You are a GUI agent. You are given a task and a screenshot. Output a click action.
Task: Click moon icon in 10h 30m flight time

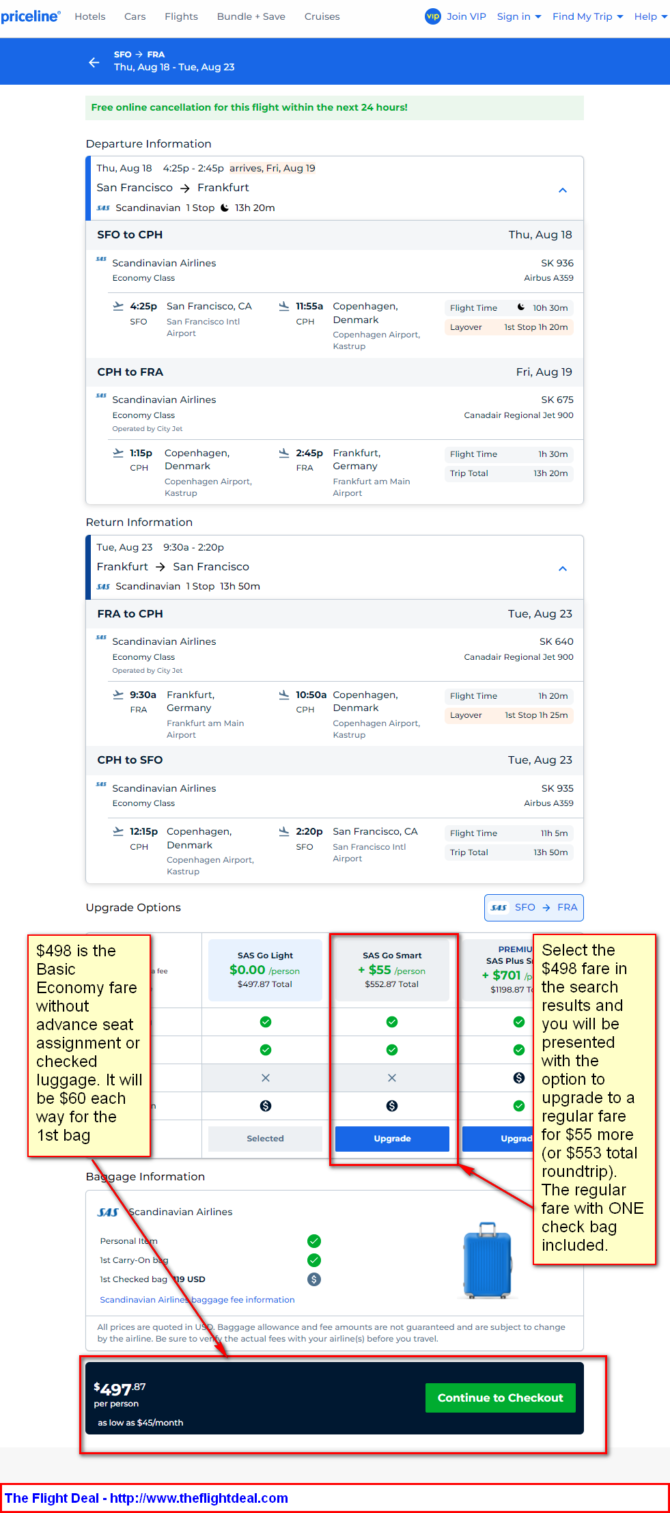click(x=521, y=307)
